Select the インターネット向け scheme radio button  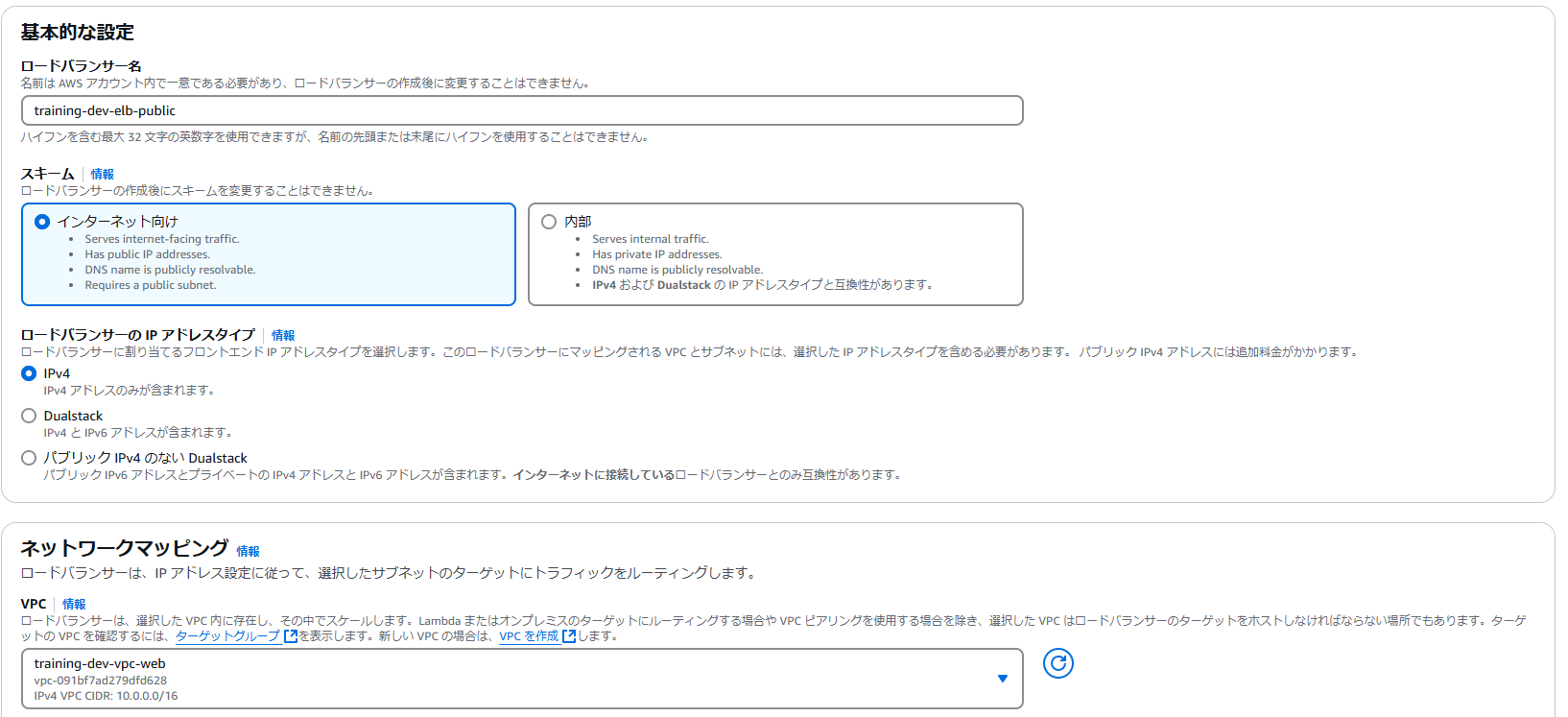pos(42,222)
